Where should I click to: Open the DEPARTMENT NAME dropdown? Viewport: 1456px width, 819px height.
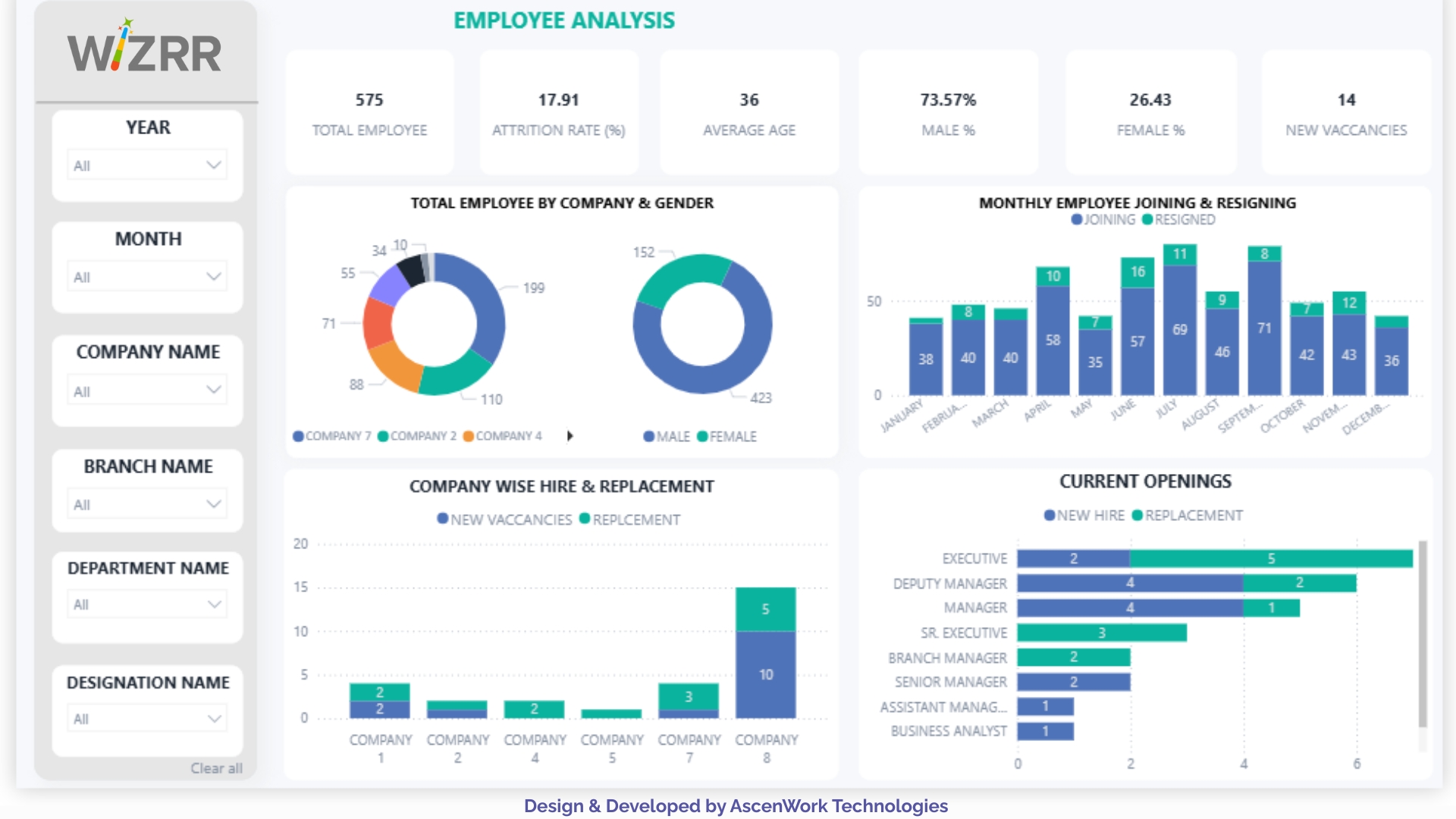point(147,604)
